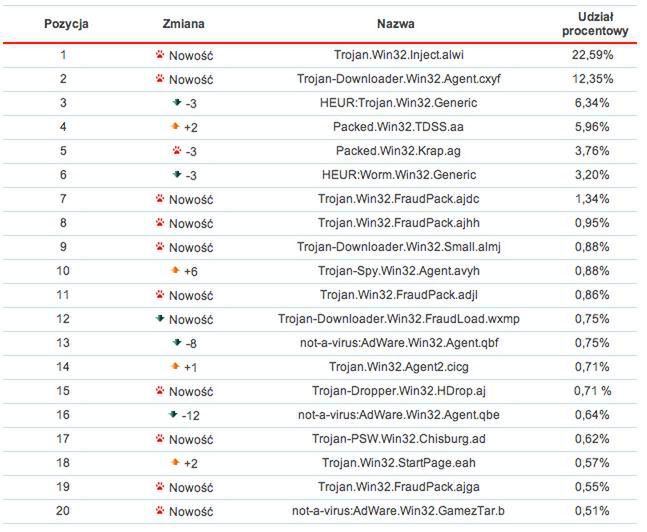
Task: Click red paw icon beside Packed.Win32.Krap.ag
Action: coord(177,151)
